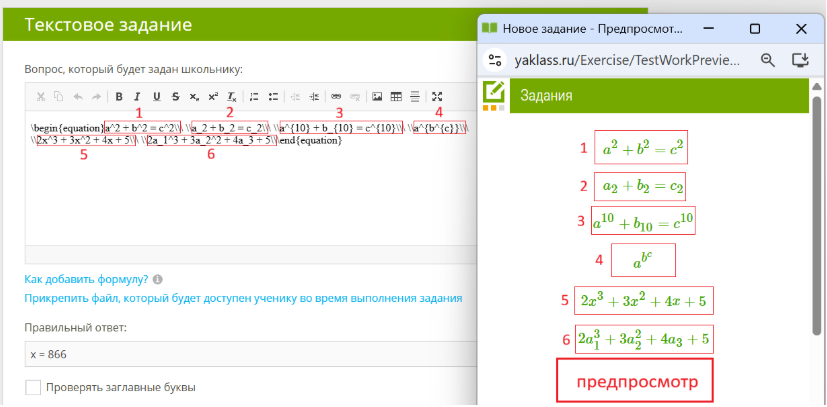Click the a² + b² = c² formula in preview

tap(642, 148)
